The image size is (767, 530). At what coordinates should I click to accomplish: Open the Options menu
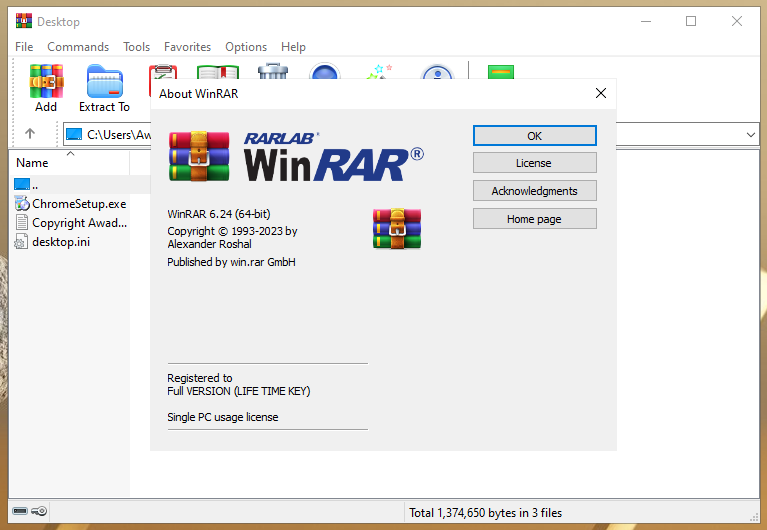[x=246, y=47]
